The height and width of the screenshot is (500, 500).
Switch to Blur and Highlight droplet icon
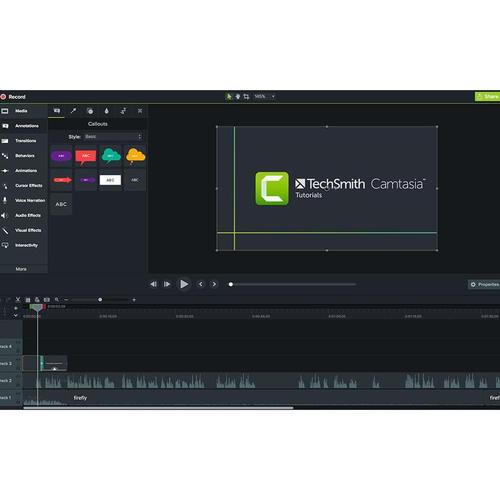(107, 111)
